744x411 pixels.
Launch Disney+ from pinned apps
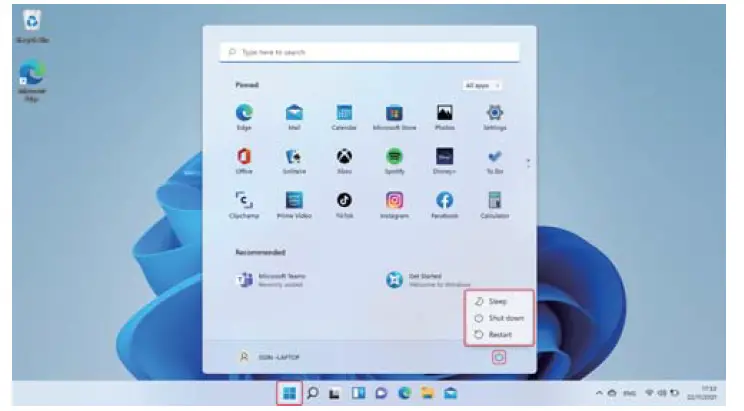click(445, 160)
